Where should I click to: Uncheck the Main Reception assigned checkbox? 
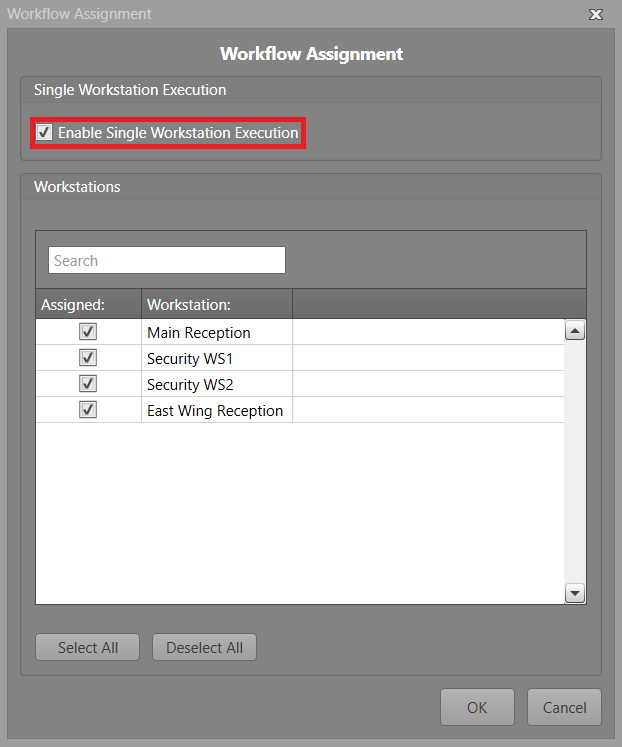(88, 332)
